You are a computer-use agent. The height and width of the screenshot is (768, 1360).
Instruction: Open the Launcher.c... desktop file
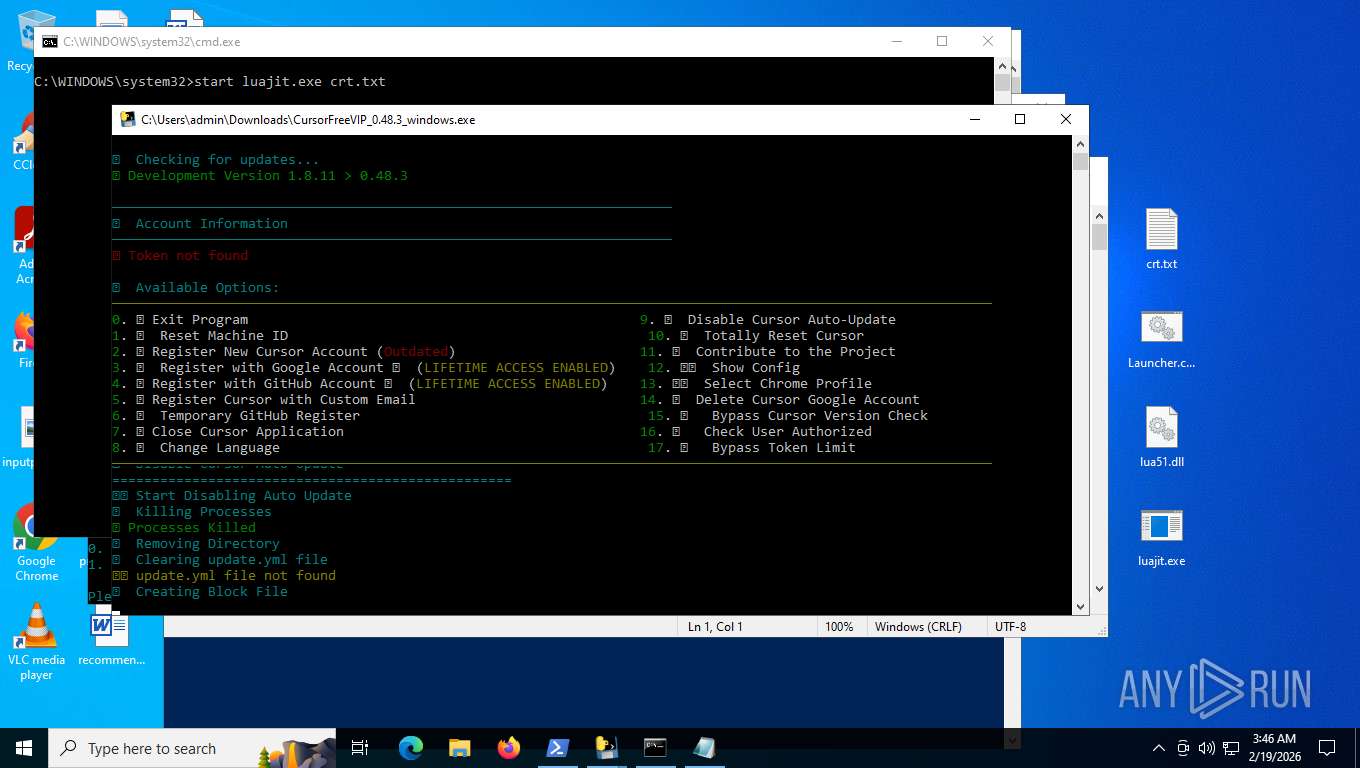coord(1161,339)
